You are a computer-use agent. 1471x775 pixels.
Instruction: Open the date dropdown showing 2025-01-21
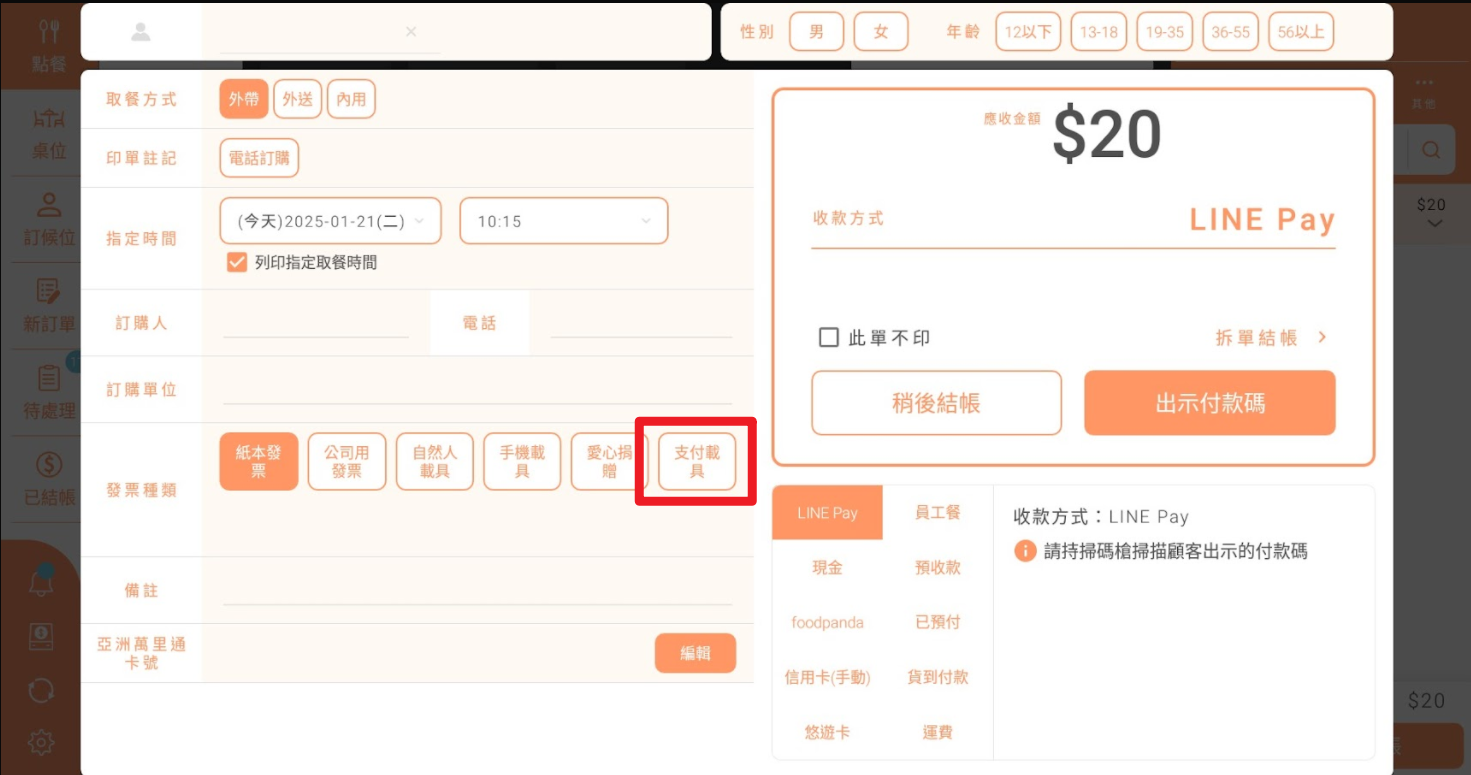[330, 221]
